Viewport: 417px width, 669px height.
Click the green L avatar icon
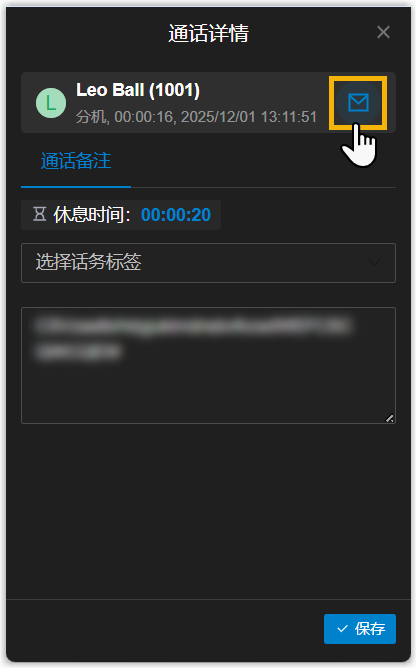51,103
